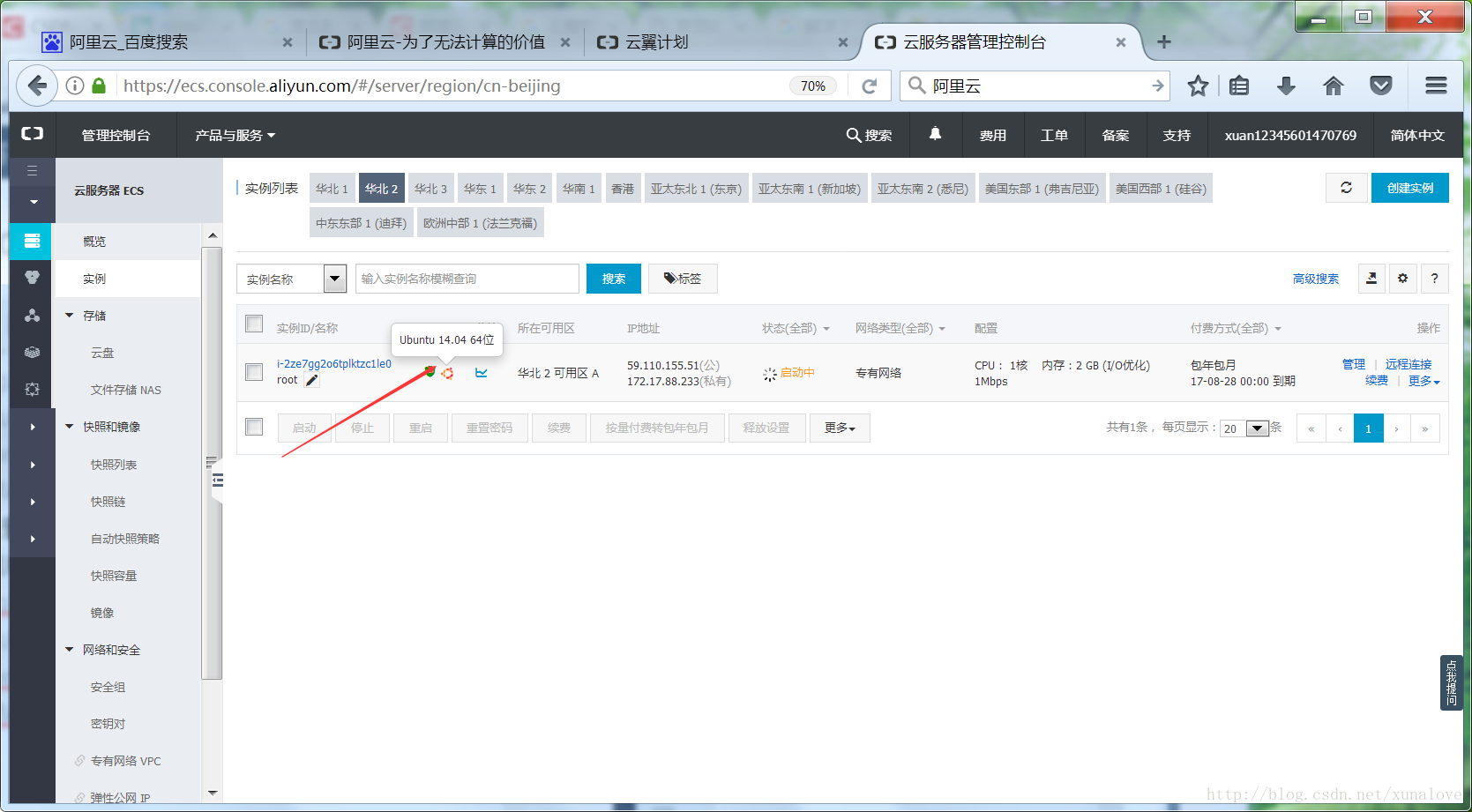Switch to the 亚太东北 1 (东京) region tab
The height and width of the screenshot is (812, 1472).
coord(696,189)
